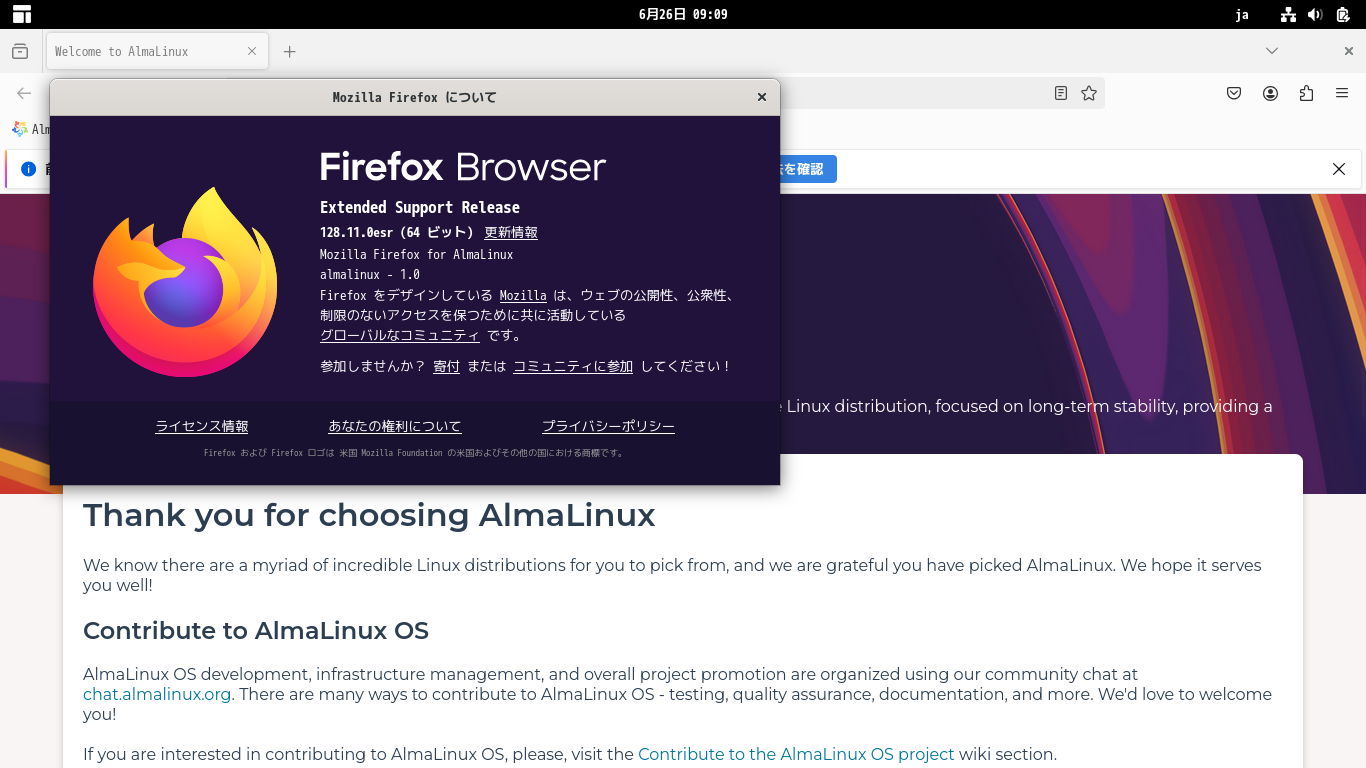Open Firefox View from the tab bar
Screen dimensions: 1366x768
pos(20,51)
